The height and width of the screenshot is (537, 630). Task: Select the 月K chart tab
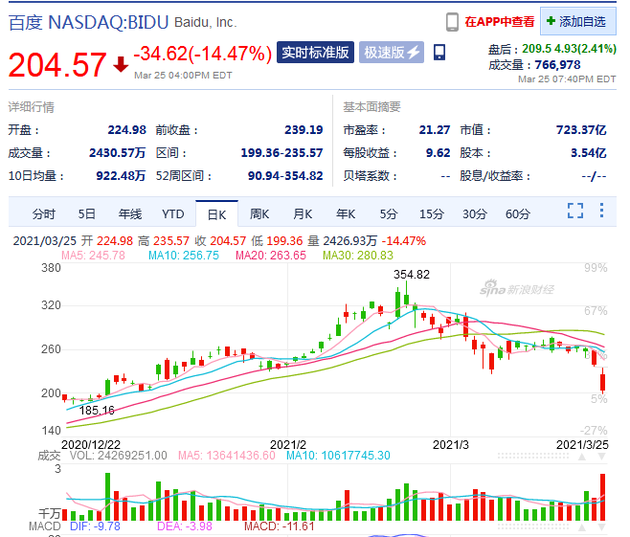point(303,214)
